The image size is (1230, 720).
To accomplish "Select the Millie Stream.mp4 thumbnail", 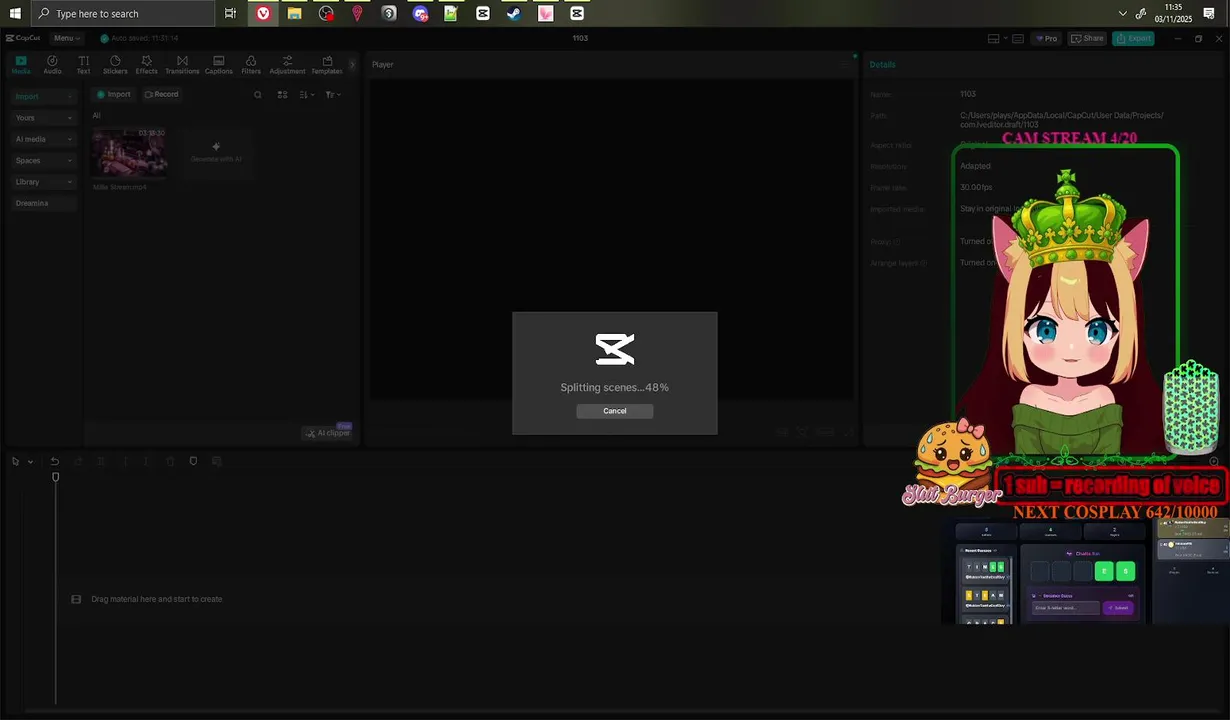I will (x=129, y=153).
